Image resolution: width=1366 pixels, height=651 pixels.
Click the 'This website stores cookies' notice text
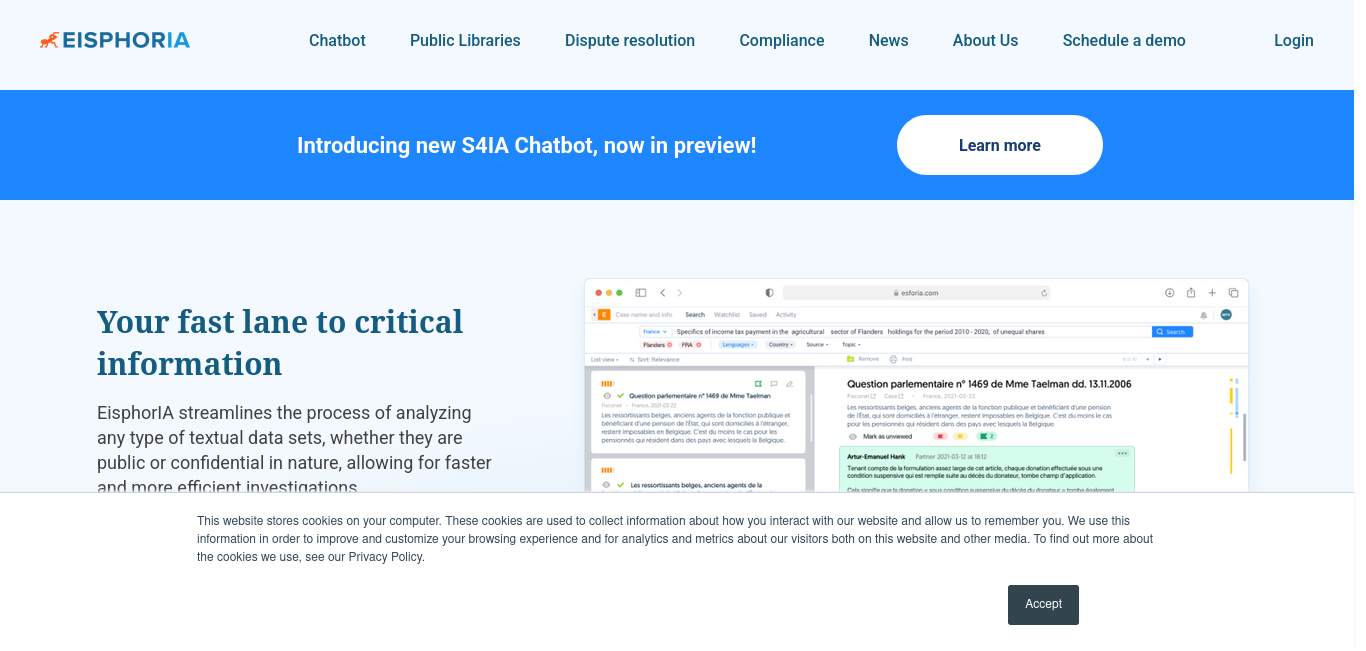click(675, 539)
